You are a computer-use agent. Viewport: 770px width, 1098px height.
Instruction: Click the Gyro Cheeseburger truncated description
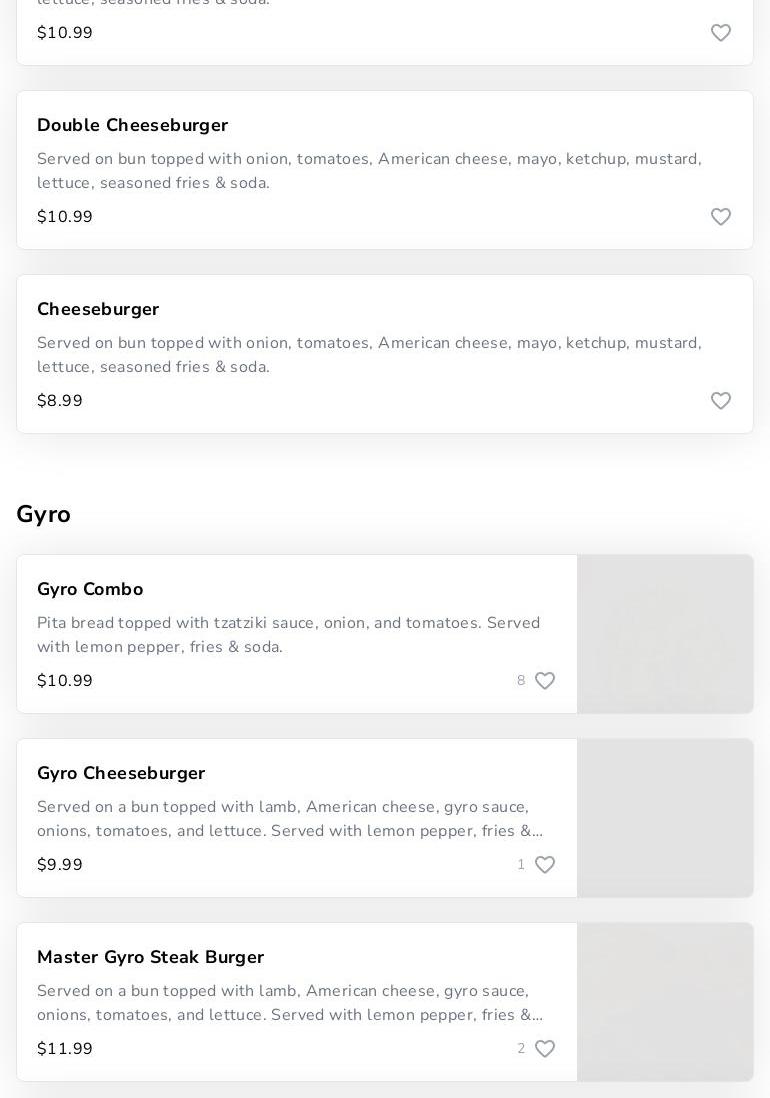click(x=290, y=819)
